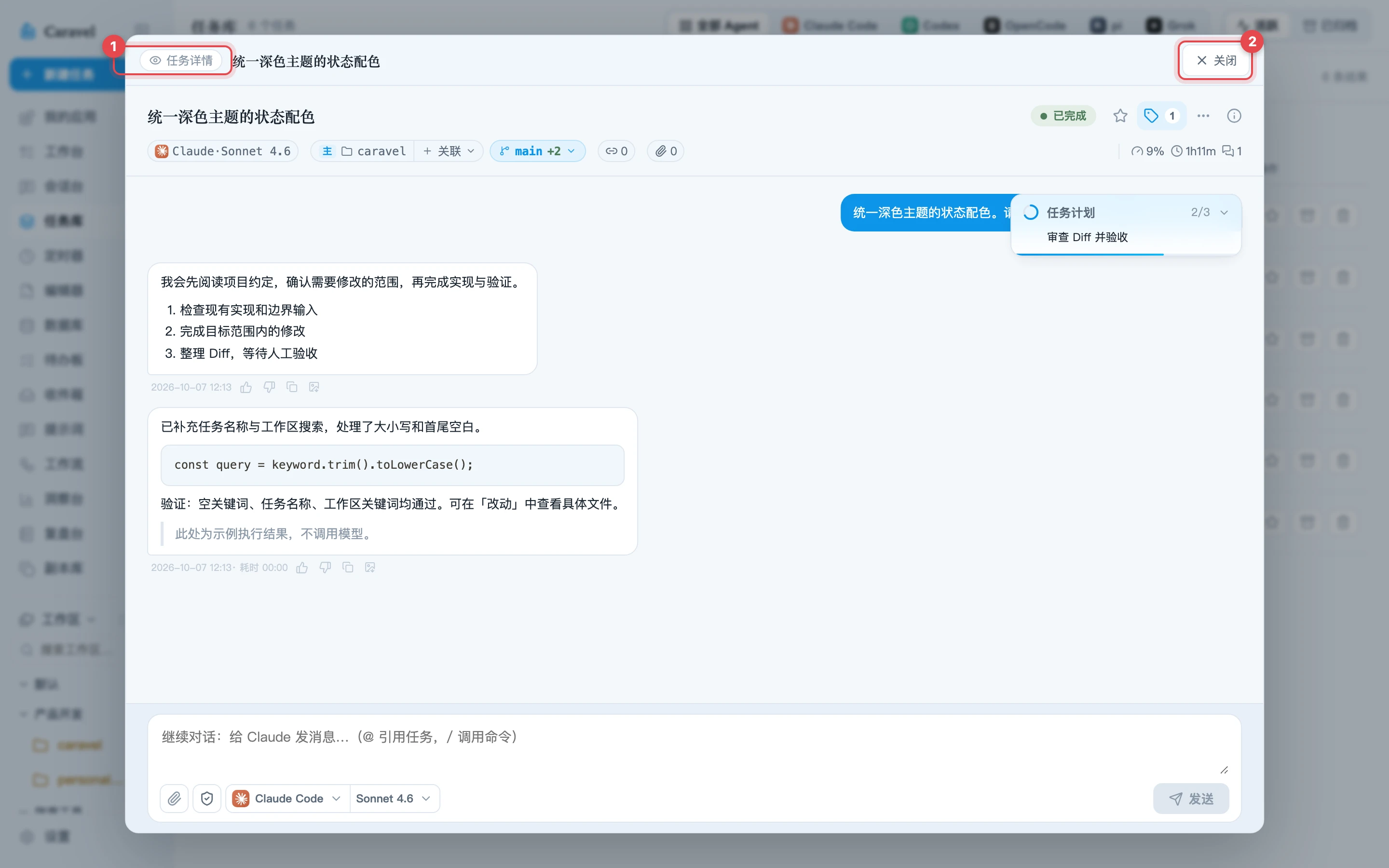Click the attachments counter chip in header
The width and height of the screenshot is (1389, 868).
click(x=666, y=151)
